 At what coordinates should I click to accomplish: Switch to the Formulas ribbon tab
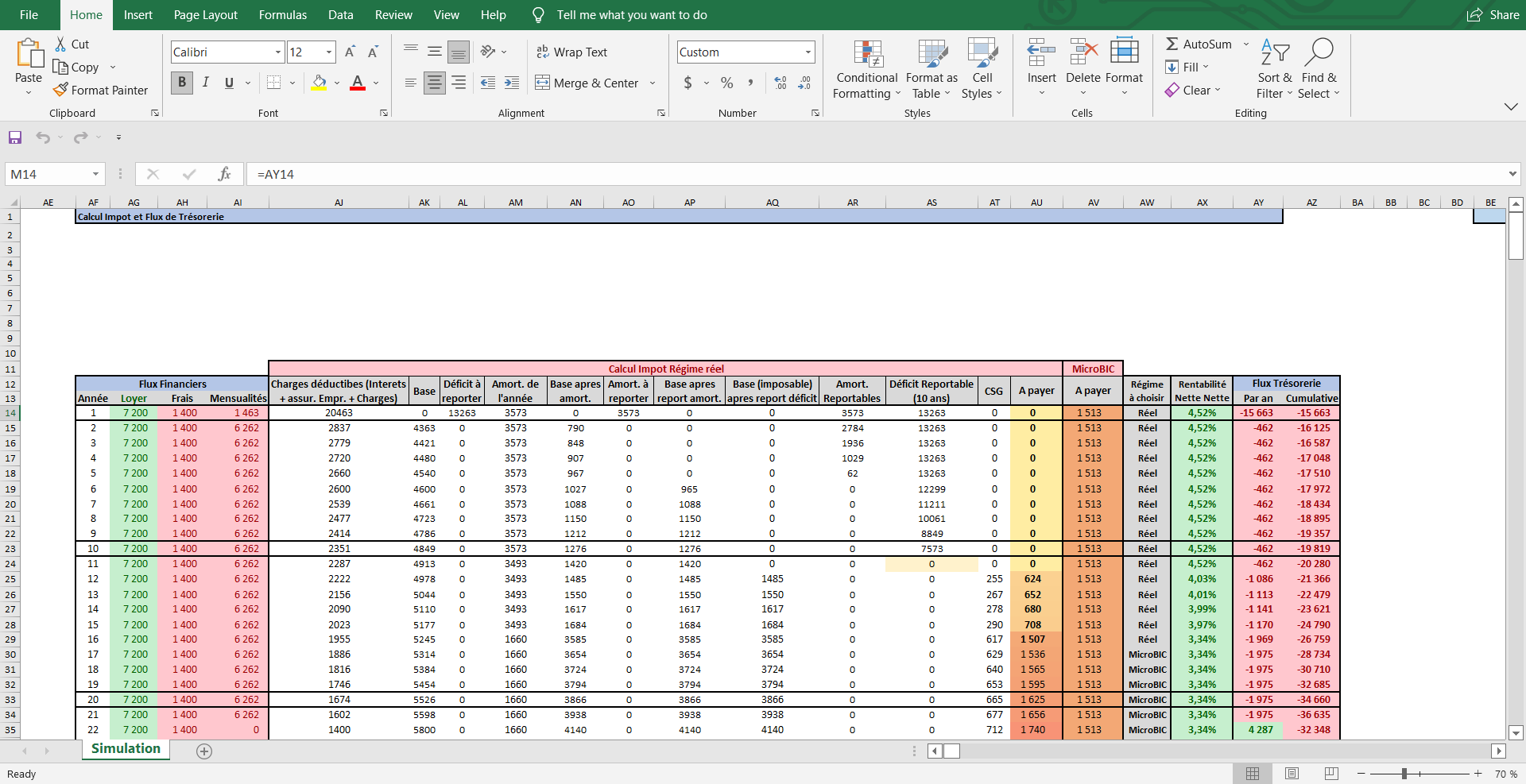[282, 15]
